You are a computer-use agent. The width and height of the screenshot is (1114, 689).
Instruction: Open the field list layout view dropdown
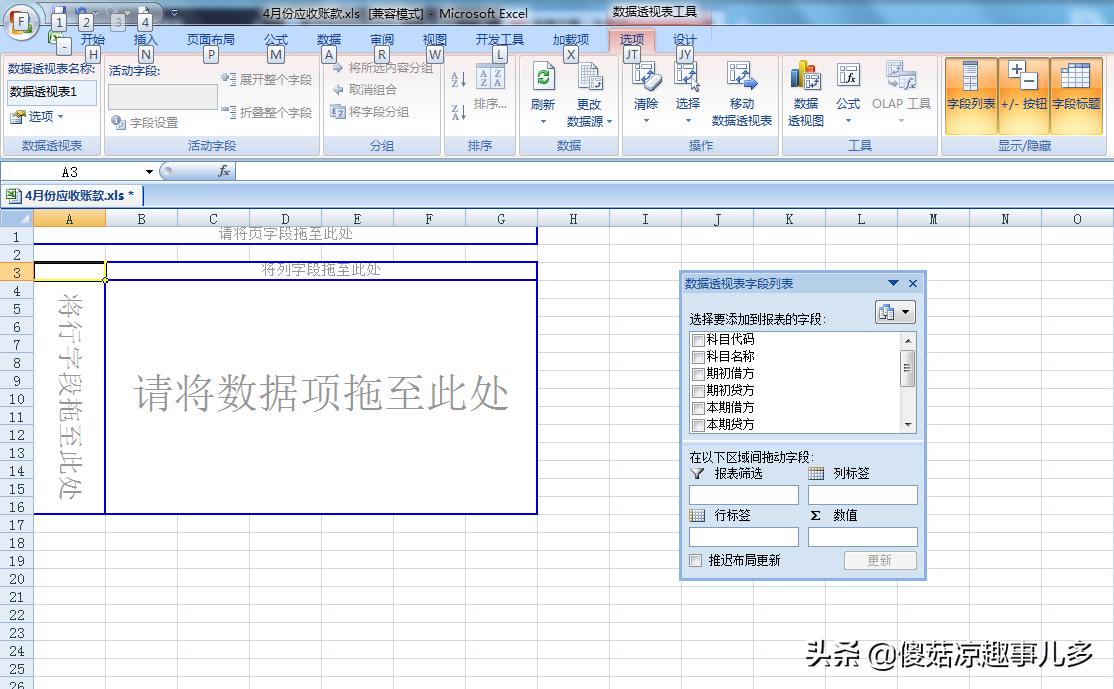[x=903, y=311]
